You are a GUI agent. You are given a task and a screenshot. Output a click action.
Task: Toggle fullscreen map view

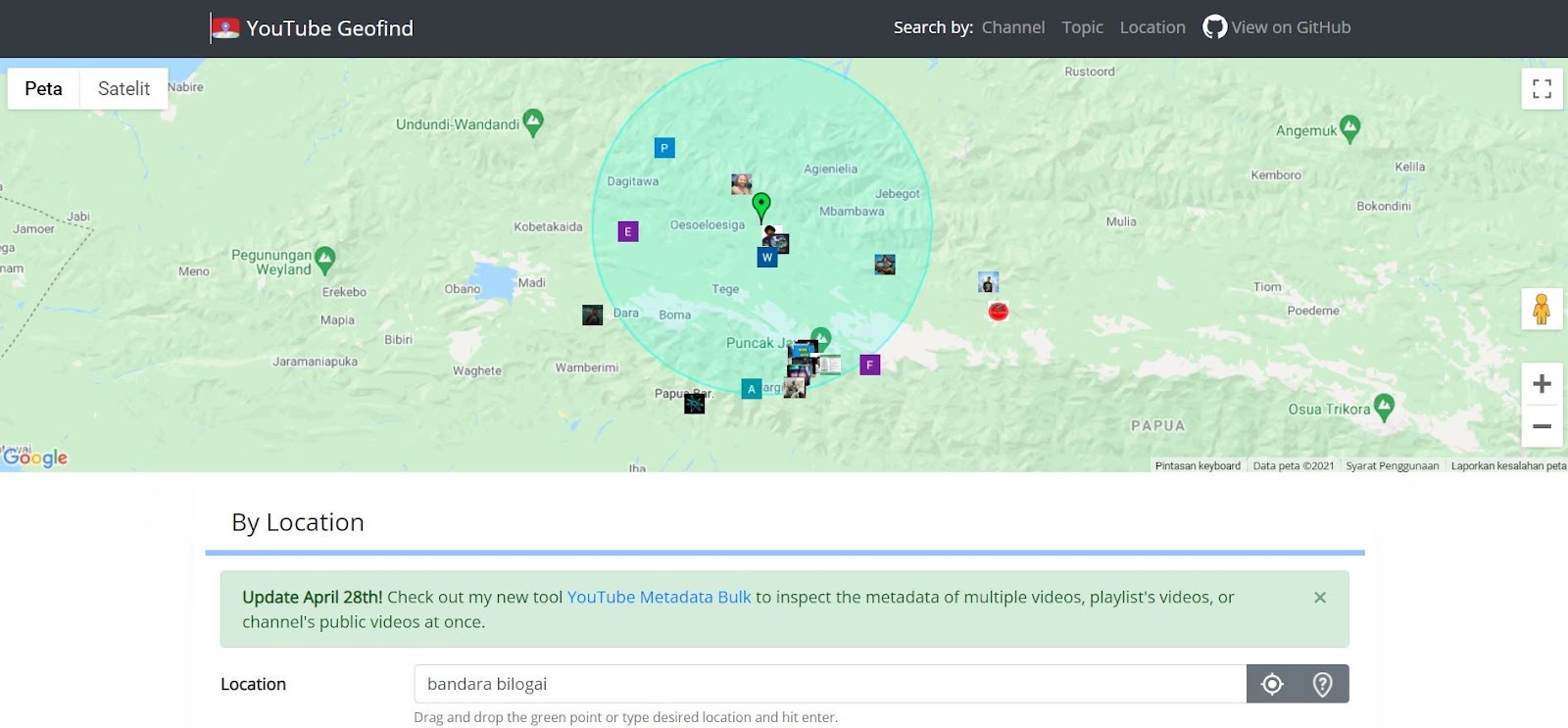[x=1542, y=89]
